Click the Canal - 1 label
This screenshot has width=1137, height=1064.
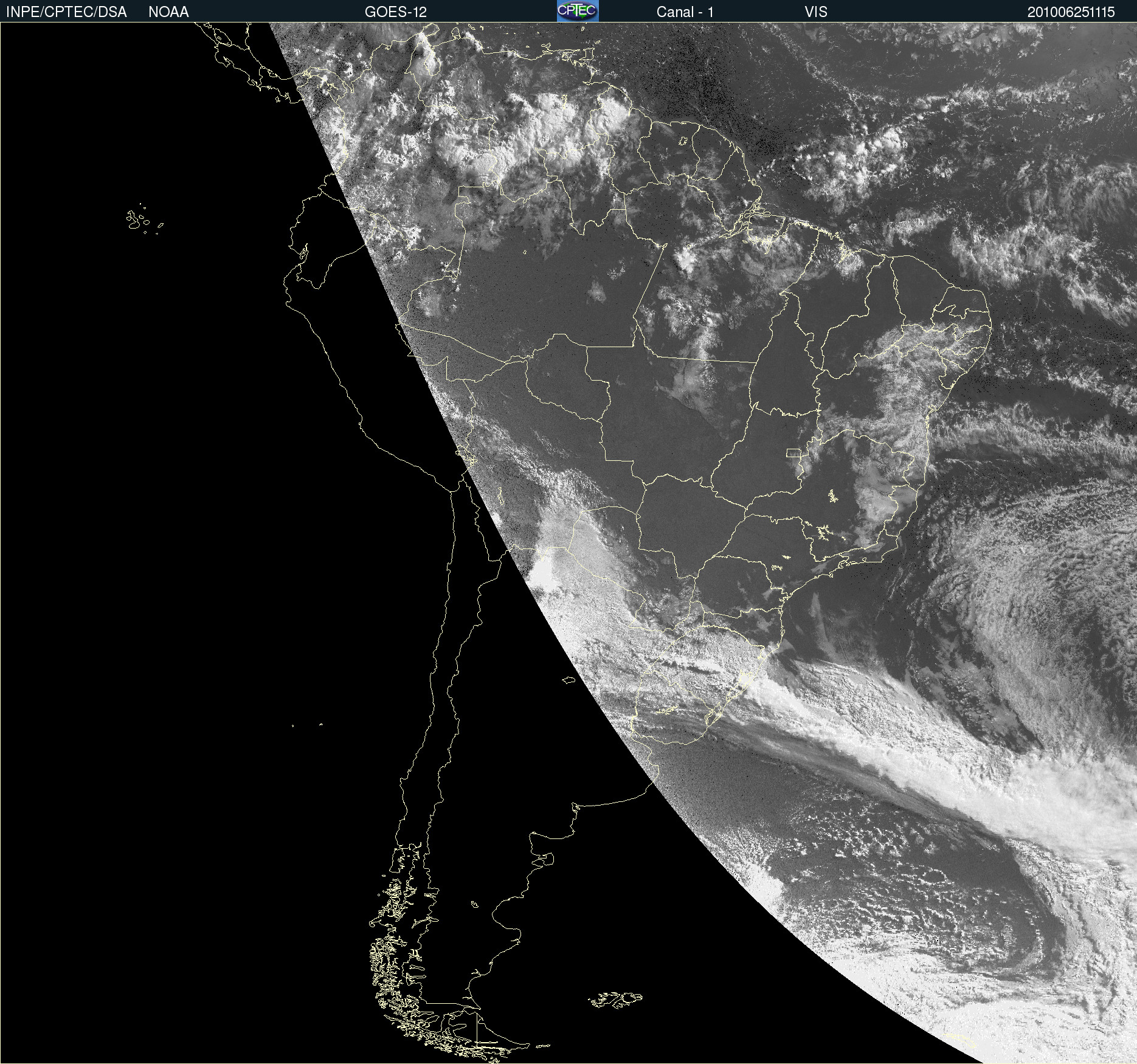pyautogui.click(x=685, y=12)
